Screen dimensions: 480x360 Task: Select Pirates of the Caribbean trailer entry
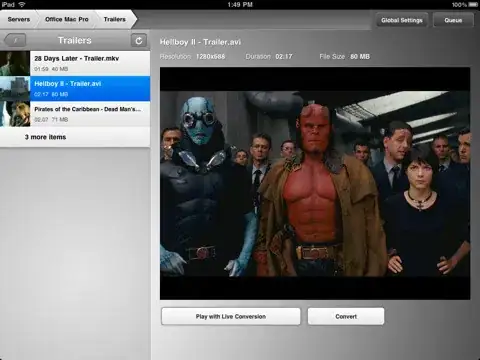[x=75, y=114]
